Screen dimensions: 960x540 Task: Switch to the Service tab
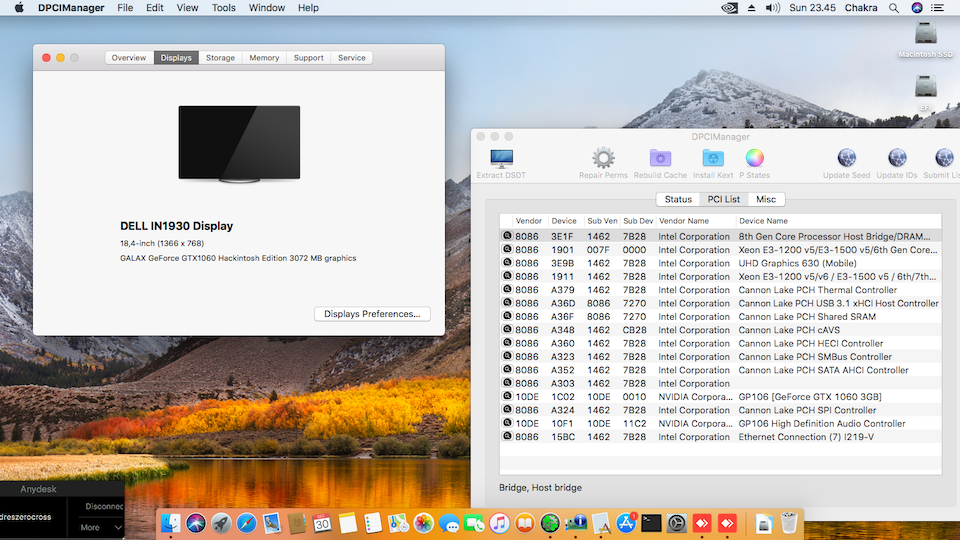(x=352, y=58)
